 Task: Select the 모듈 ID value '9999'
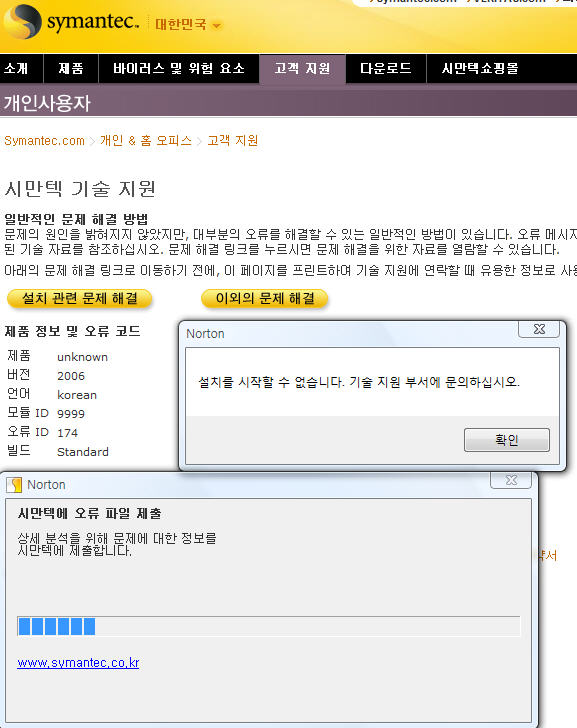(x=71, y=414)
